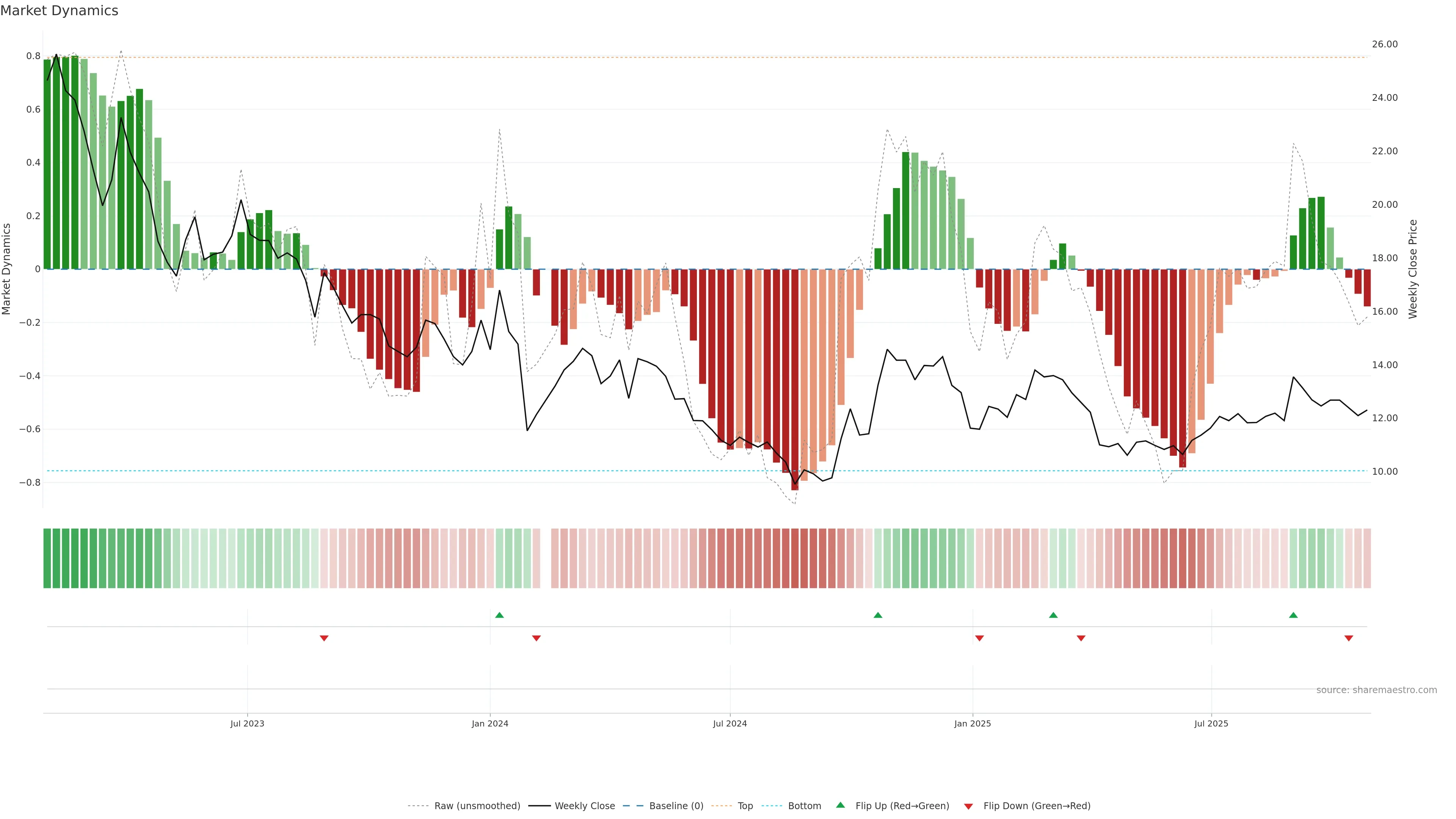Click the blank gap in the heatmap strip
The image size is (1456, 819).
[x=546, y=559]
